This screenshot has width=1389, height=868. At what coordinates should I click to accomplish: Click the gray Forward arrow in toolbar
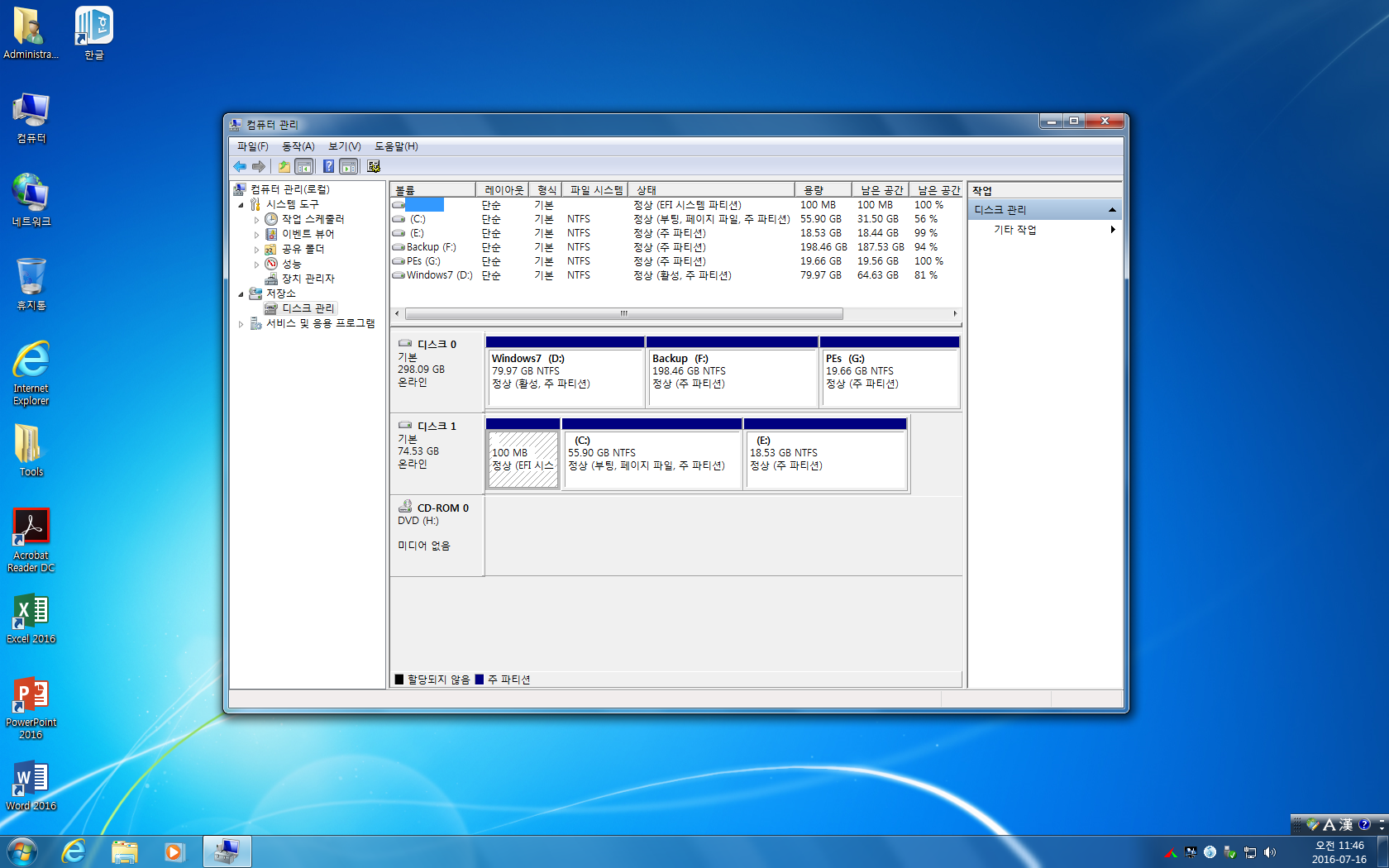coord(259,166)
